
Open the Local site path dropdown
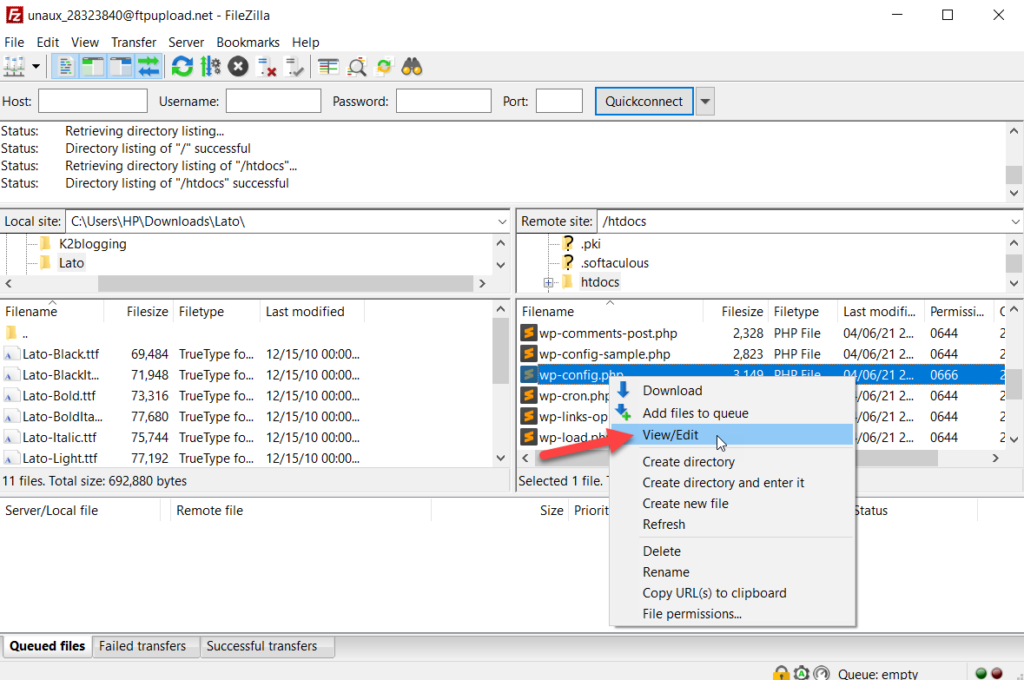click(x=502, y=221)
